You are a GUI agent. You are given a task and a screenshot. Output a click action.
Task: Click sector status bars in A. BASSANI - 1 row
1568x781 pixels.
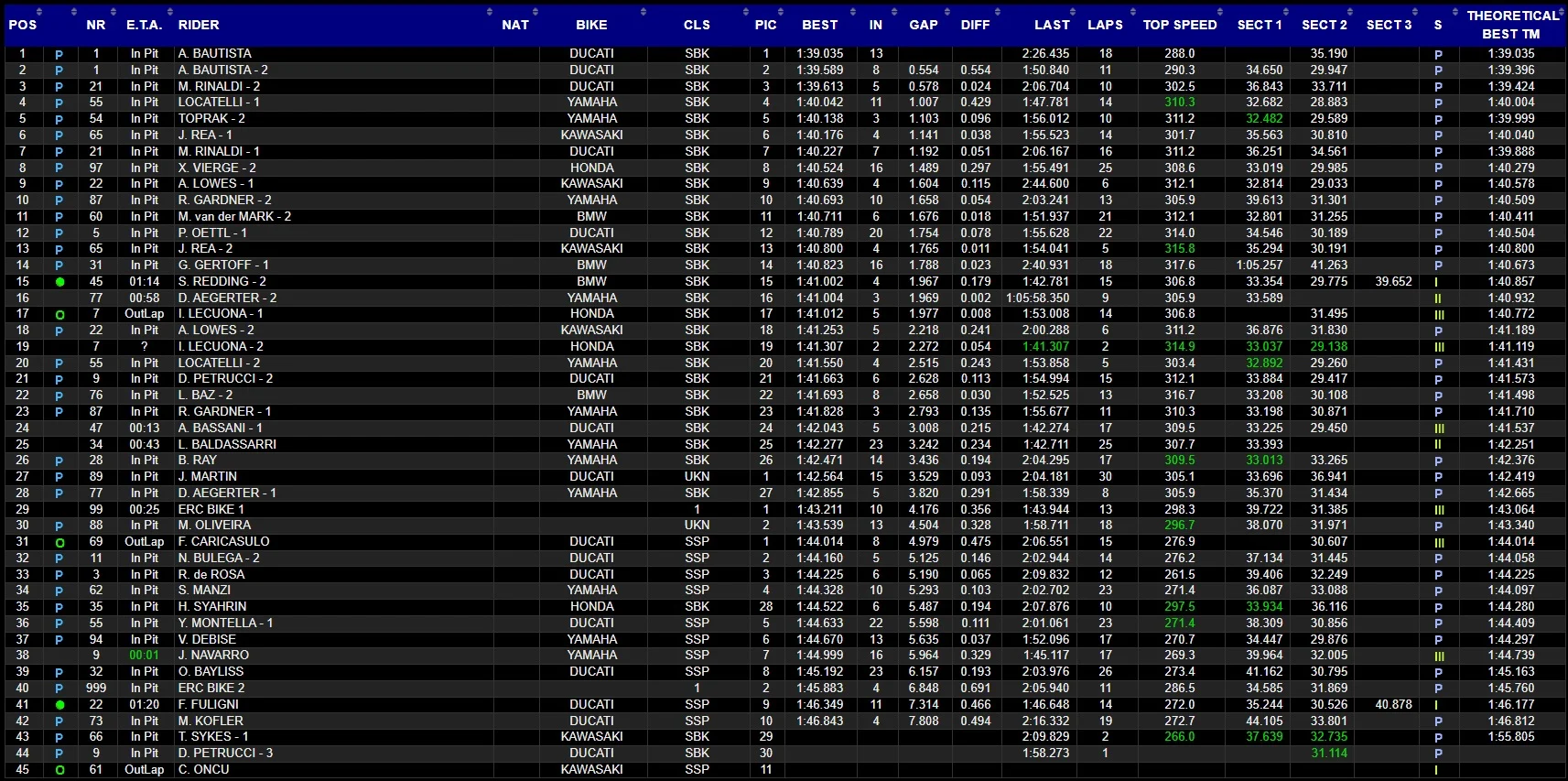coord(1439,428)
